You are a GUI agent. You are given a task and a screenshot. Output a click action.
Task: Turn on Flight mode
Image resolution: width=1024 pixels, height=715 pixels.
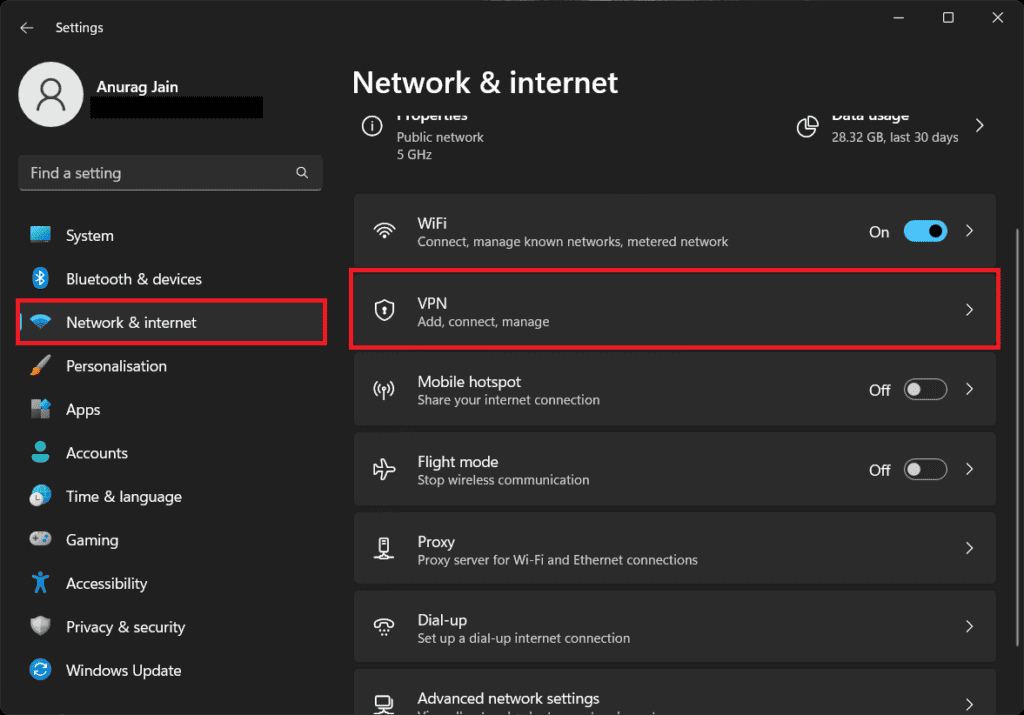pyautogui.click(x=925, y=468)
